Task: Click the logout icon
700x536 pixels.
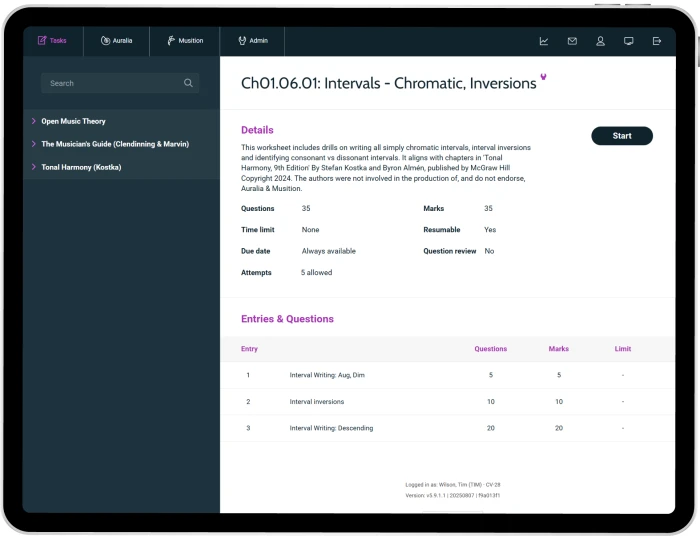Action: point(657,41)
